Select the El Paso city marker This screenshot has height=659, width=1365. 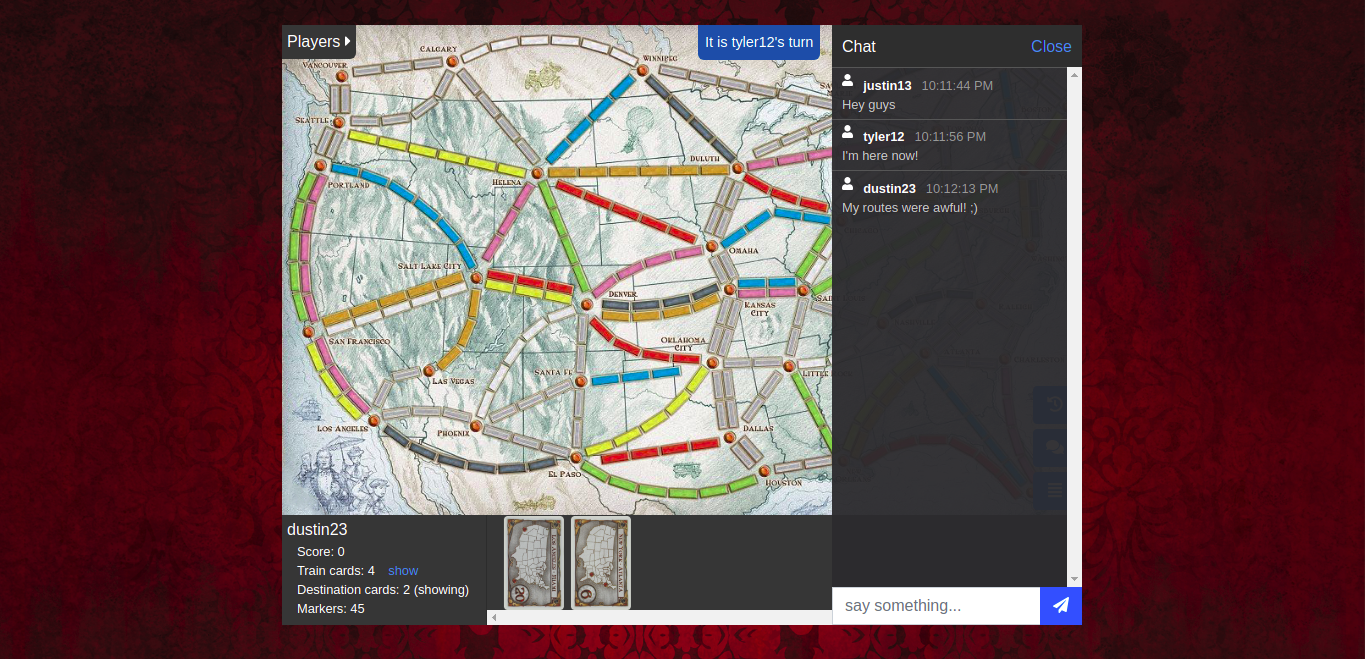pyautogui.click(x=576, y=458)
